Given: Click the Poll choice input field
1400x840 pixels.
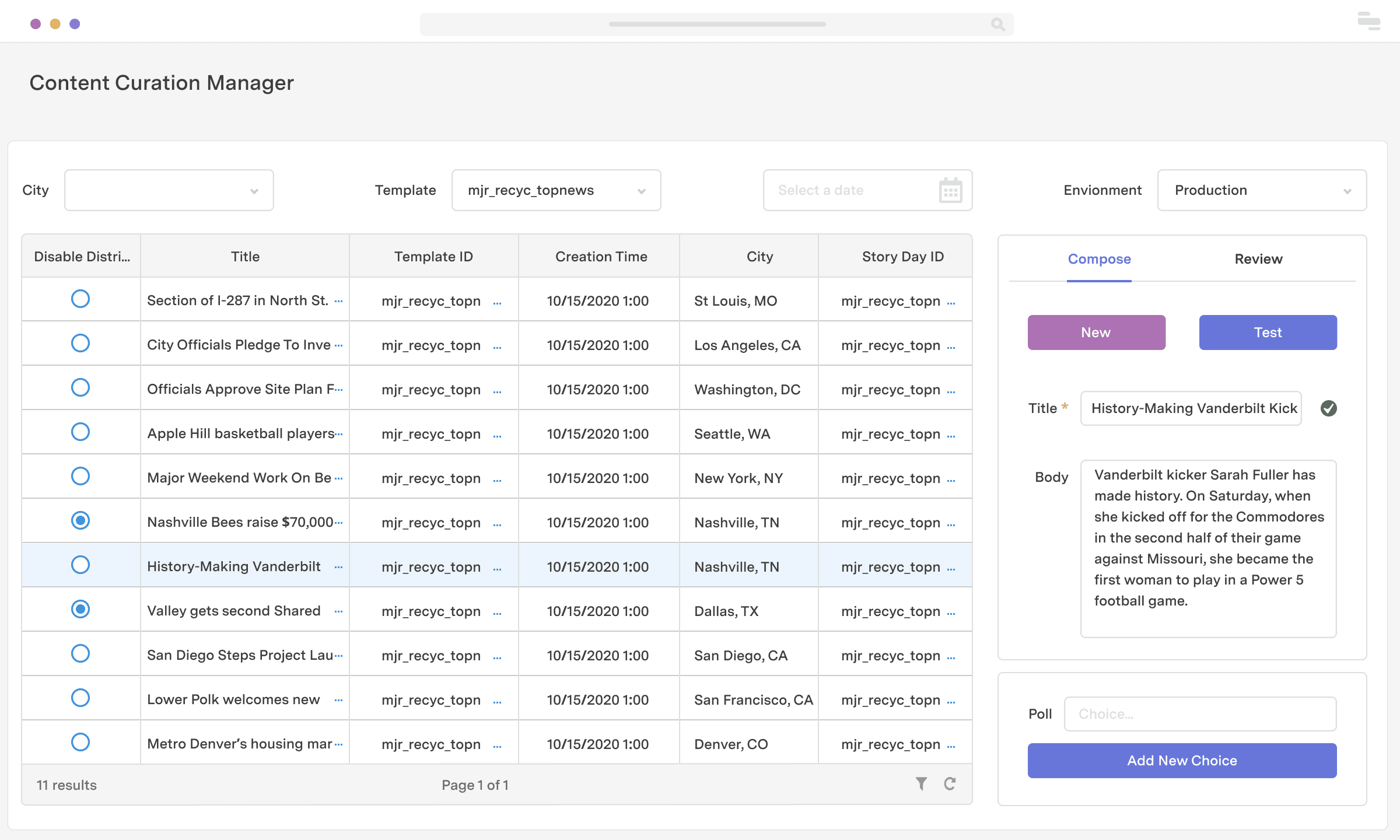Looking at the screenshot, I should [1200, 713].
